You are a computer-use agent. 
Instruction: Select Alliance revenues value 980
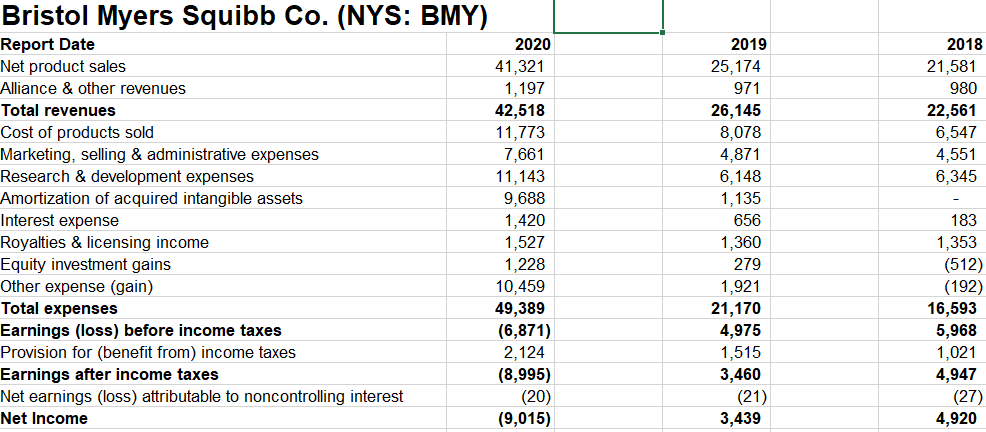[x=965, y=89]
